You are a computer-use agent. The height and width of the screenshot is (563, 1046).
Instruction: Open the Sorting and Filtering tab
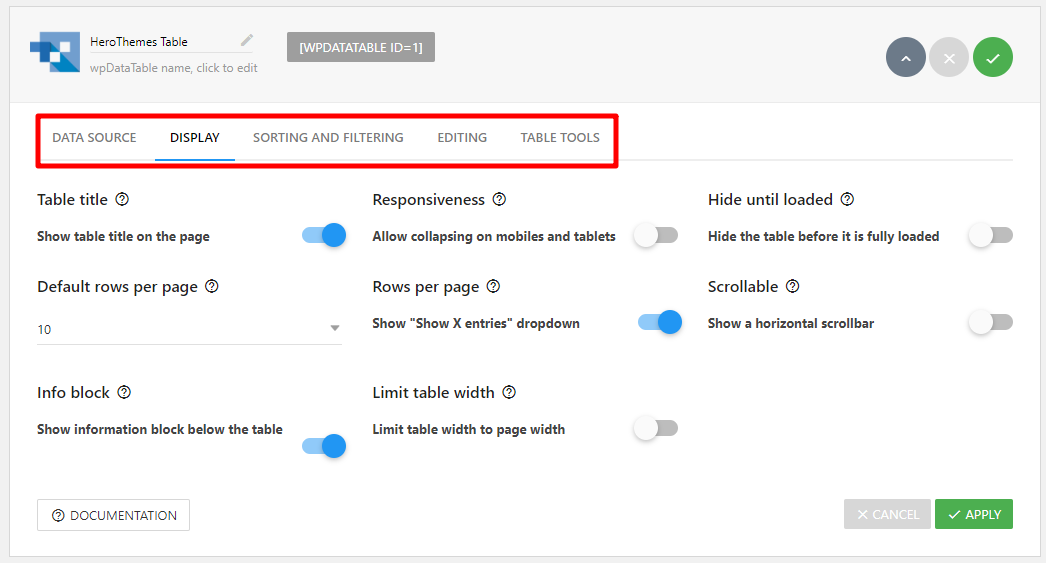click(x=328, y=138)
